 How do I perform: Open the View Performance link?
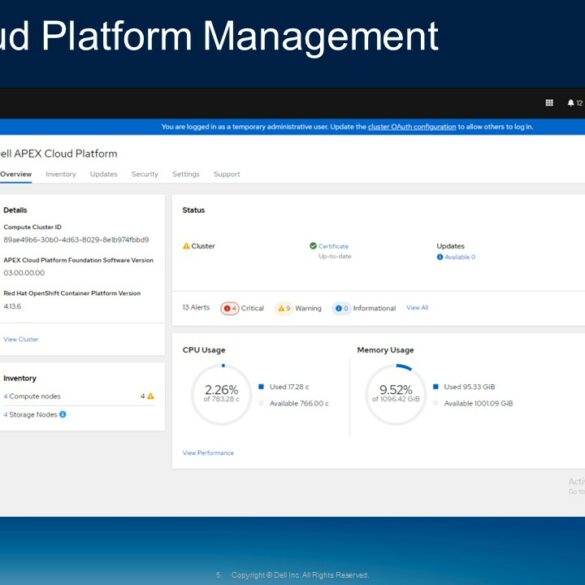point(208,453)
